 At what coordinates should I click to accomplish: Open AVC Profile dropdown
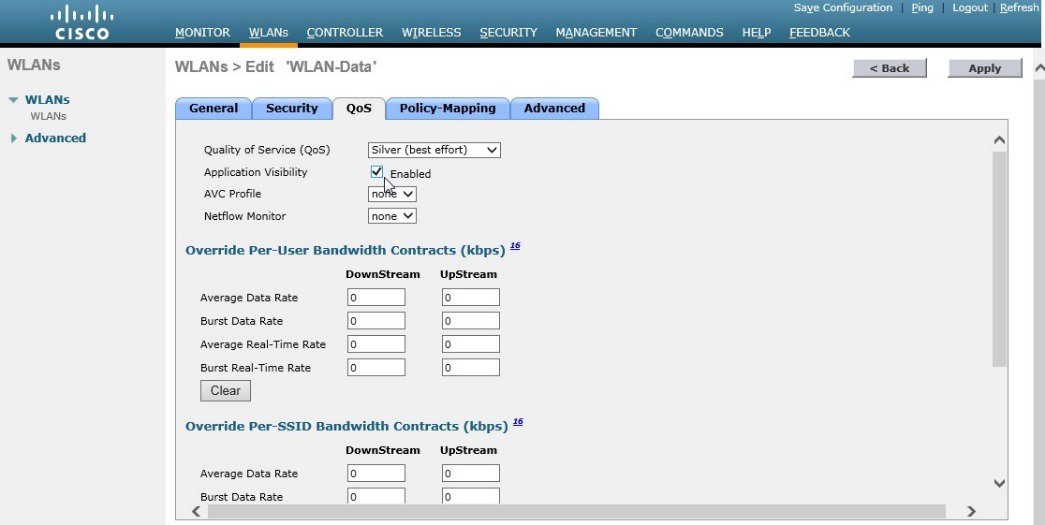pyautogui.click(x=392, y=194)
